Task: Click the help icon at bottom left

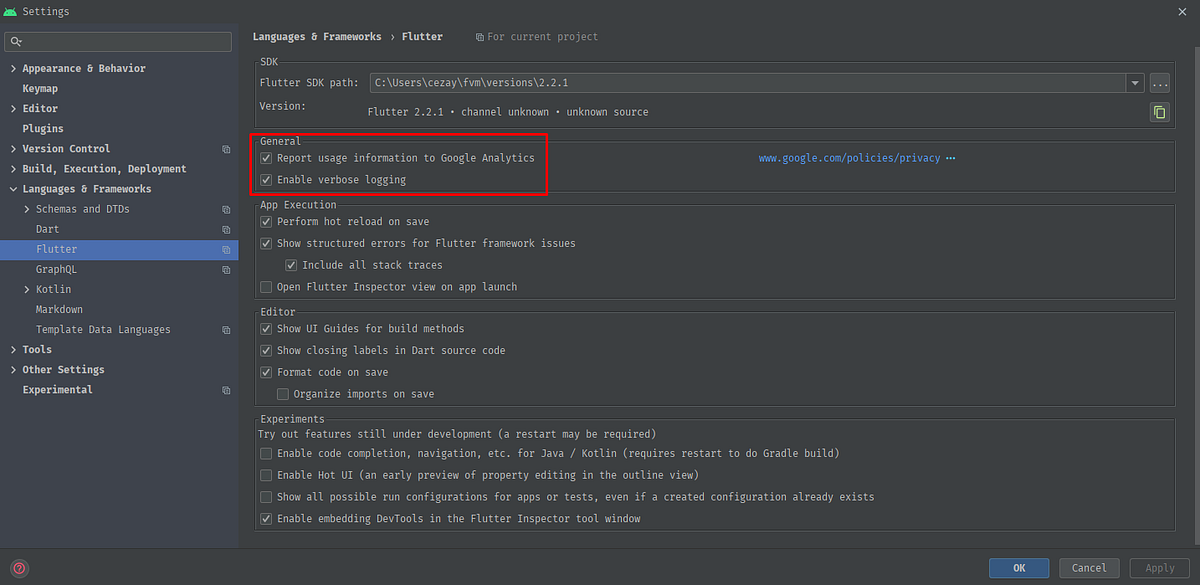Action: (19, 567)
